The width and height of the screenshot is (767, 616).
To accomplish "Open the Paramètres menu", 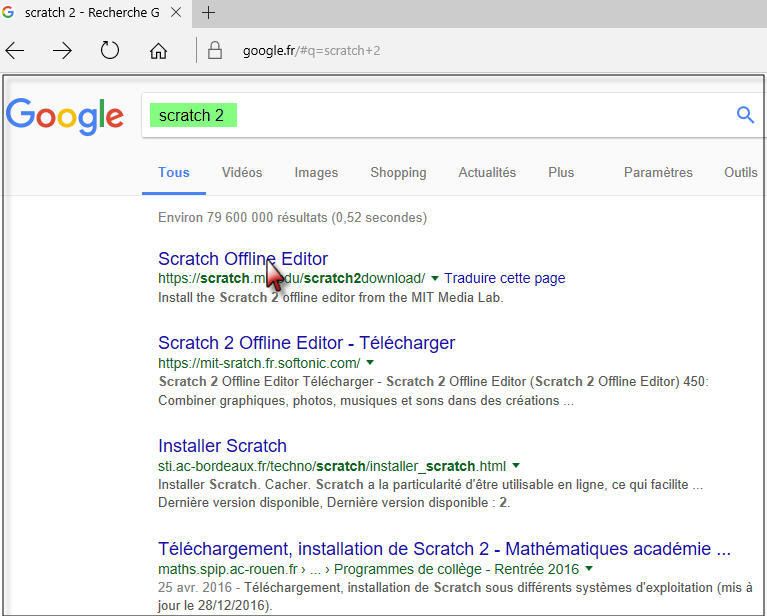I will tap(658, 173).
